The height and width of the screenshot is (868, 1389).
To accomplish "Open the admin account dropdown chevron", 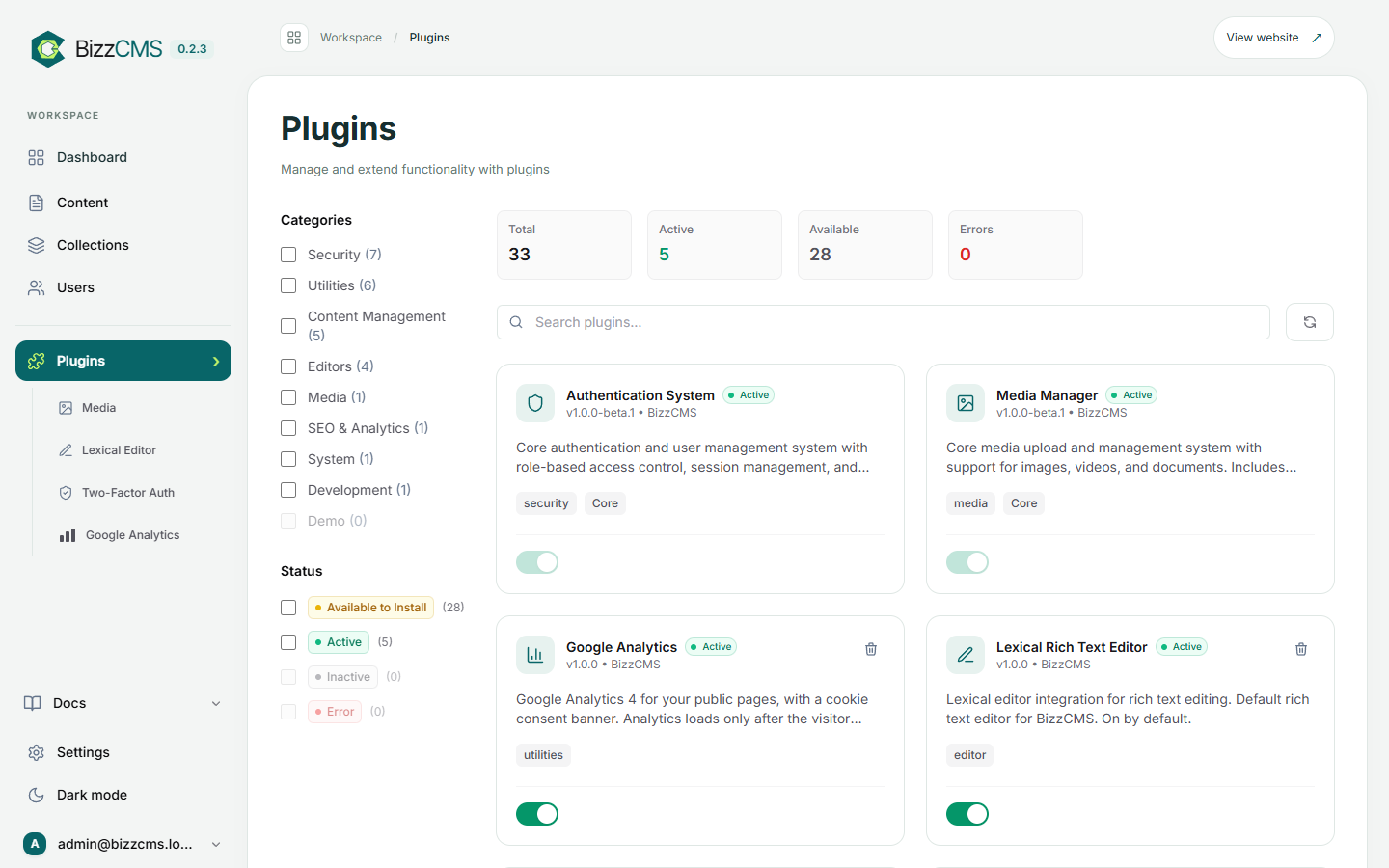I will 216,844.
